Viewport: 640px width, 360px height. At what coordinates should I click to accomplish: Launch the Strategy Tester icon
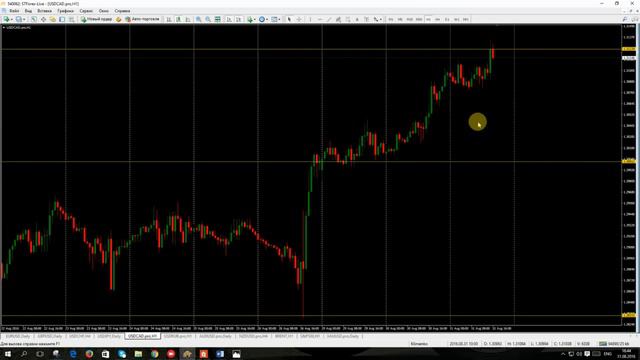(x=71, y=19)
